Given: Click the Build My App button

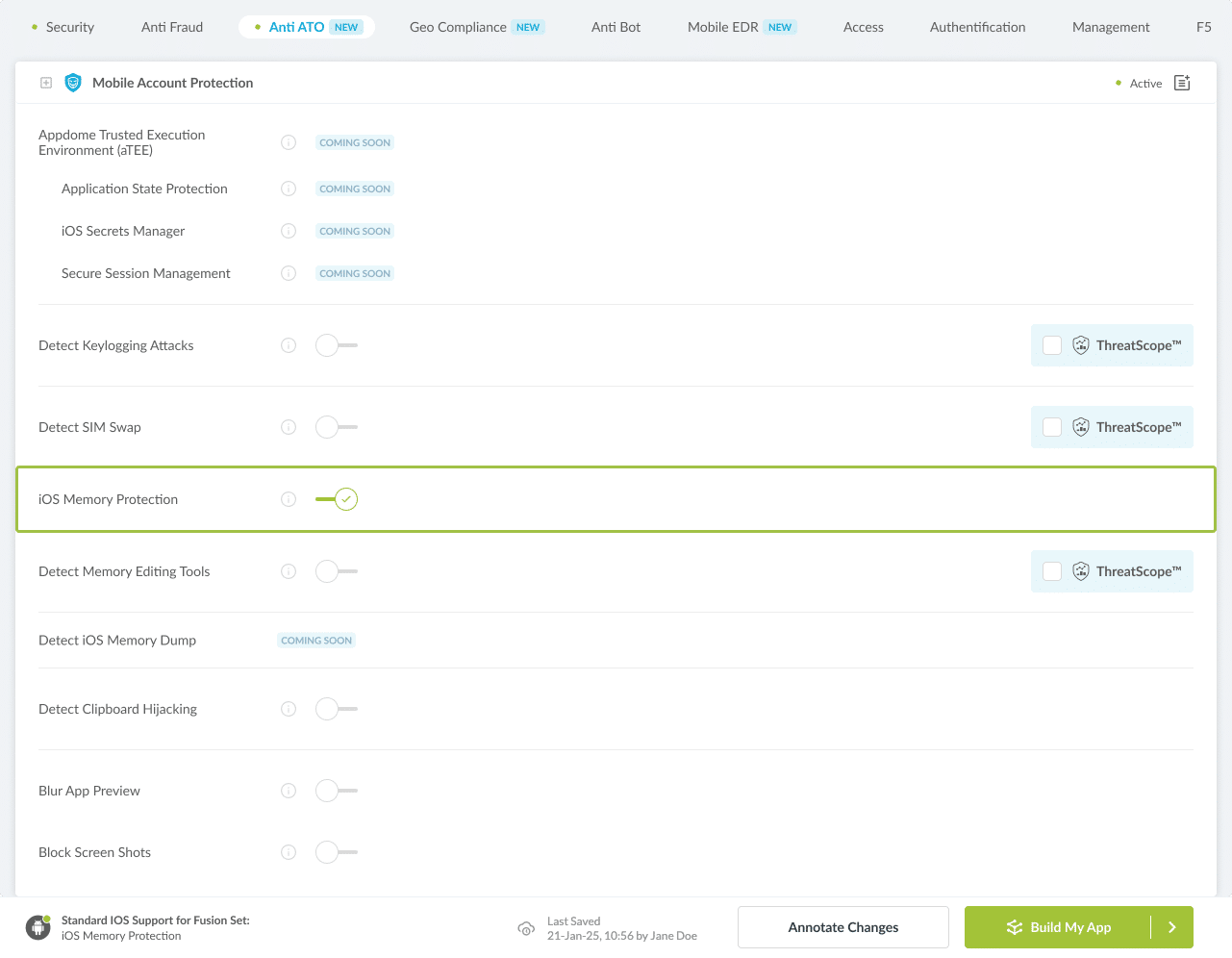Looking at the screenshot, I should (x=1058, y=927).
